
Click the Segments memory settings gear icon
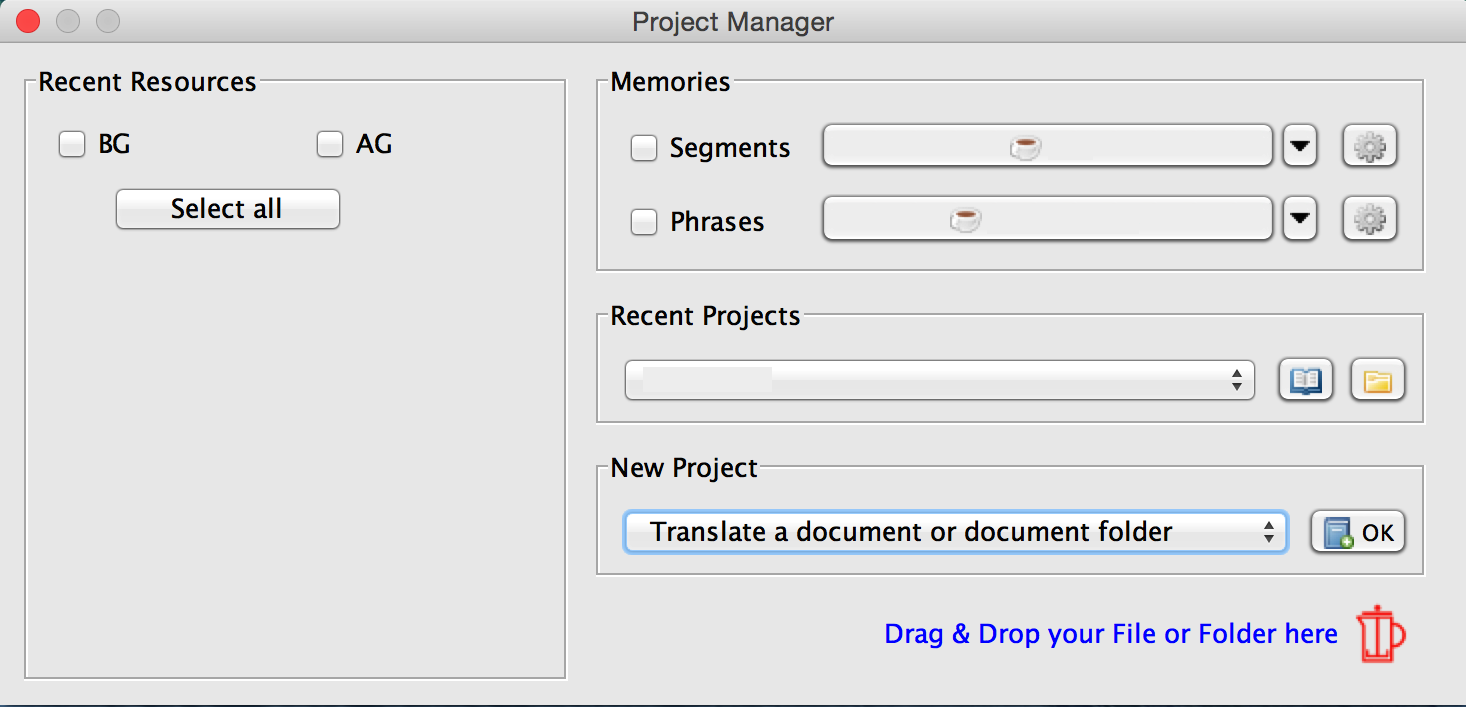[x=1369, y=147]
